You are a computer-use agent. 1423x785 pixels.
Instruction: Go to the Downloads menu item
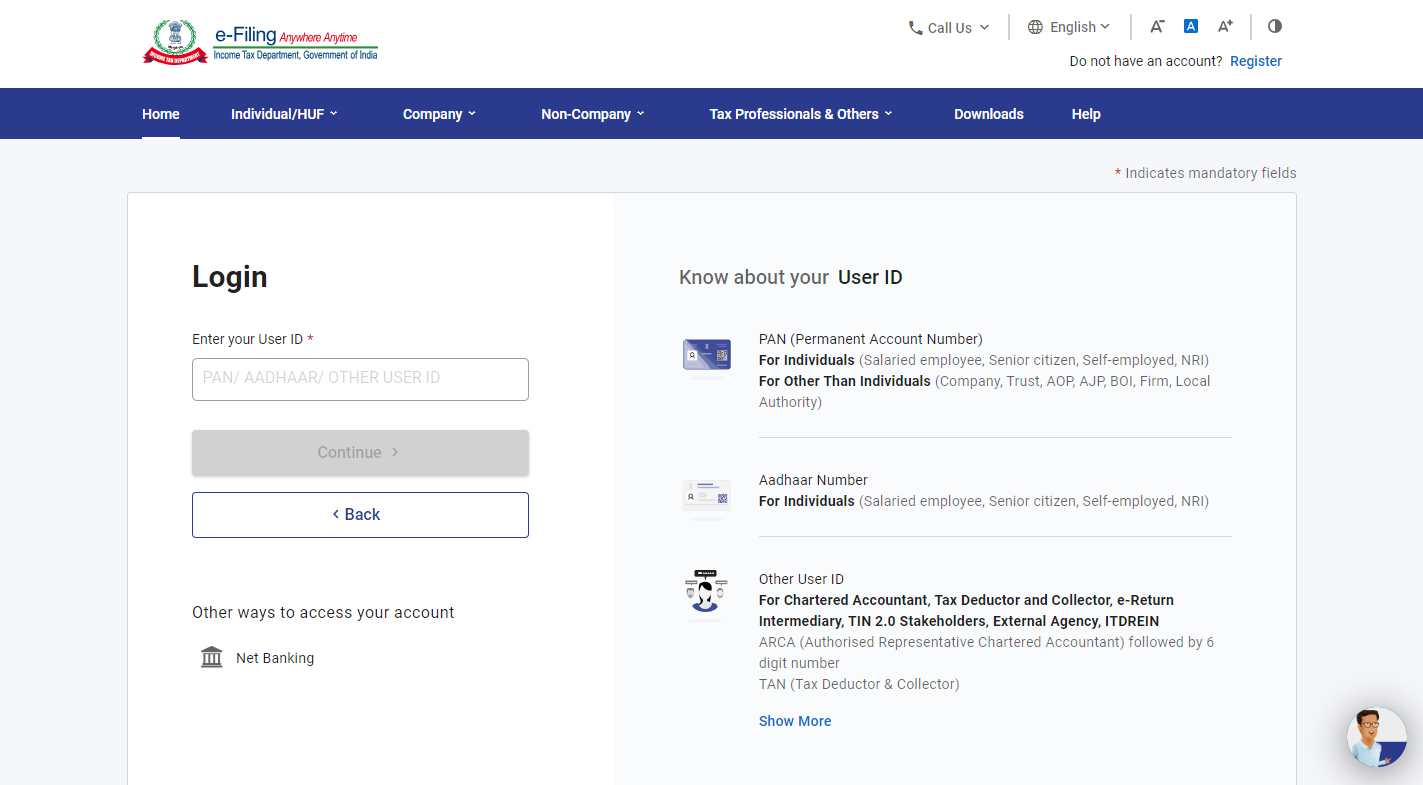coord(988,114)
